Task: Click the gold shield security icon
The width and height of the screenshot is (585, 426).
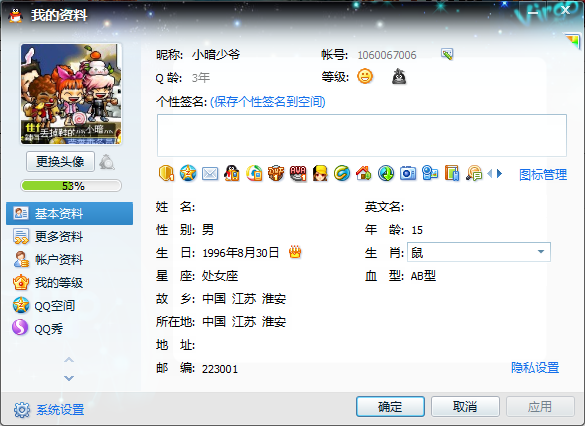Action: pos(166,173)
